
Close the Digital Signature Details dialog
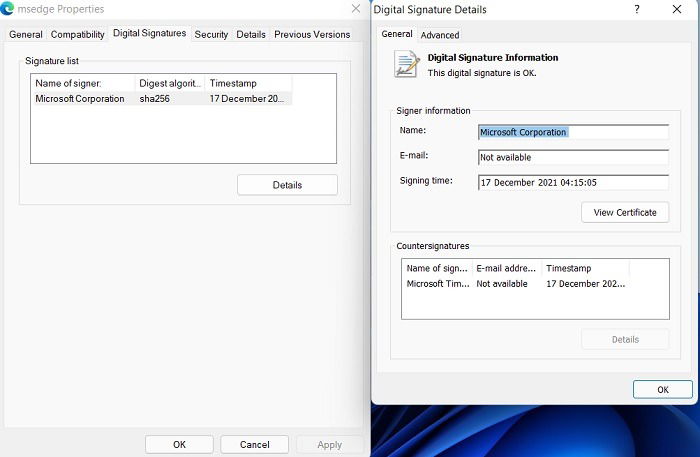coord(677,9)
